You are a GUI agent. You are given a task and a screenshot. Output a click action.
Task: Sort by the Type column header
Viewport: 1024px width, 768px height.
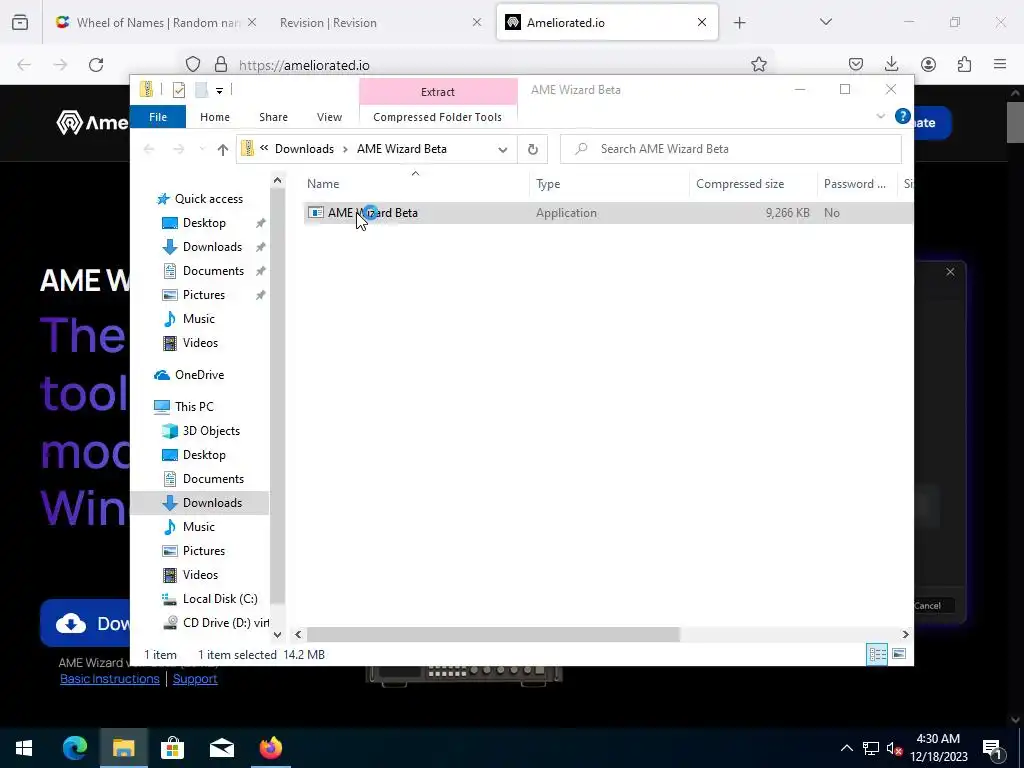click(548, 184)
